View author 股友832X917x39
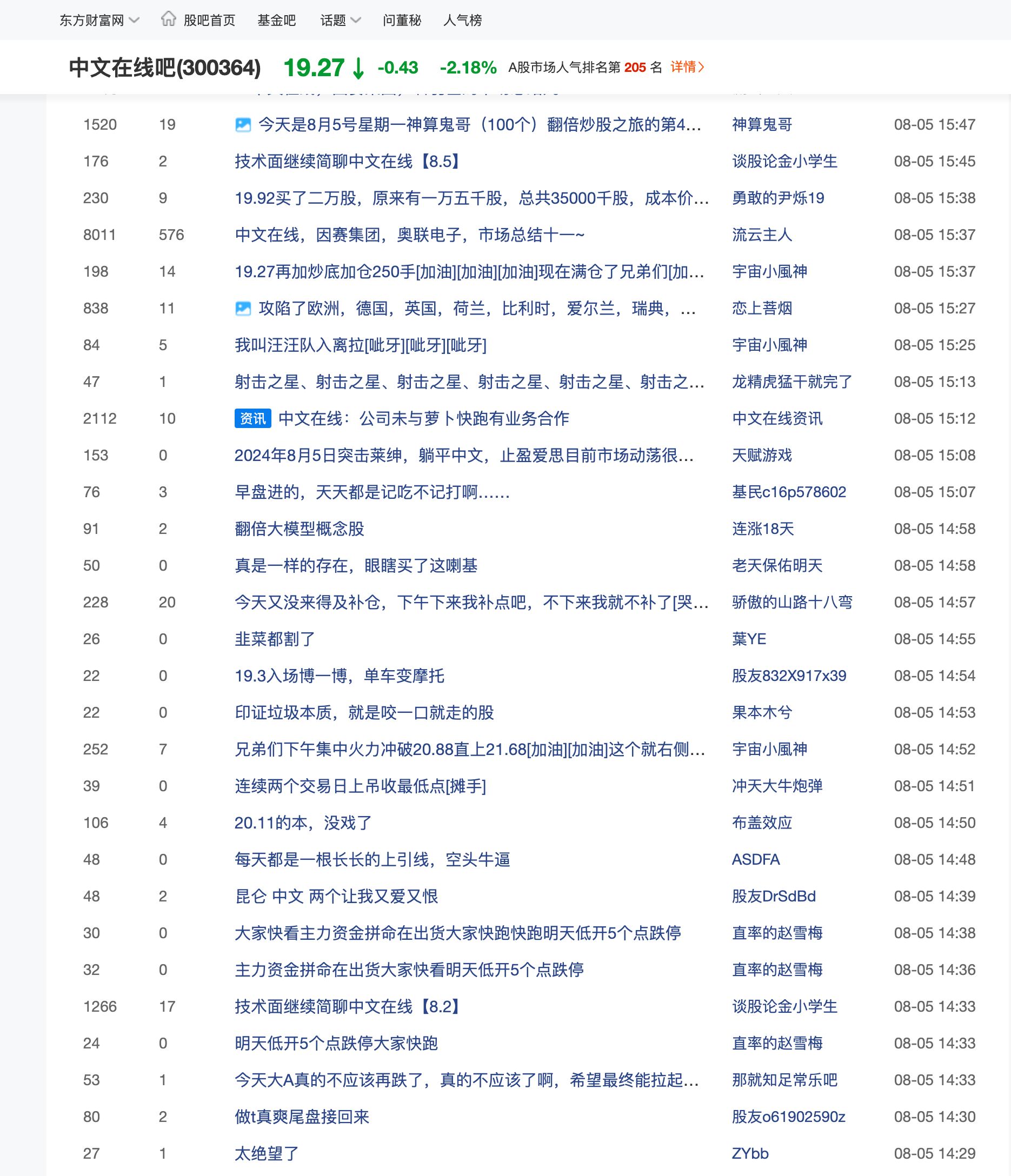Image resolution: width=1011 pixels, height=1176 pixels. [789, 676]
